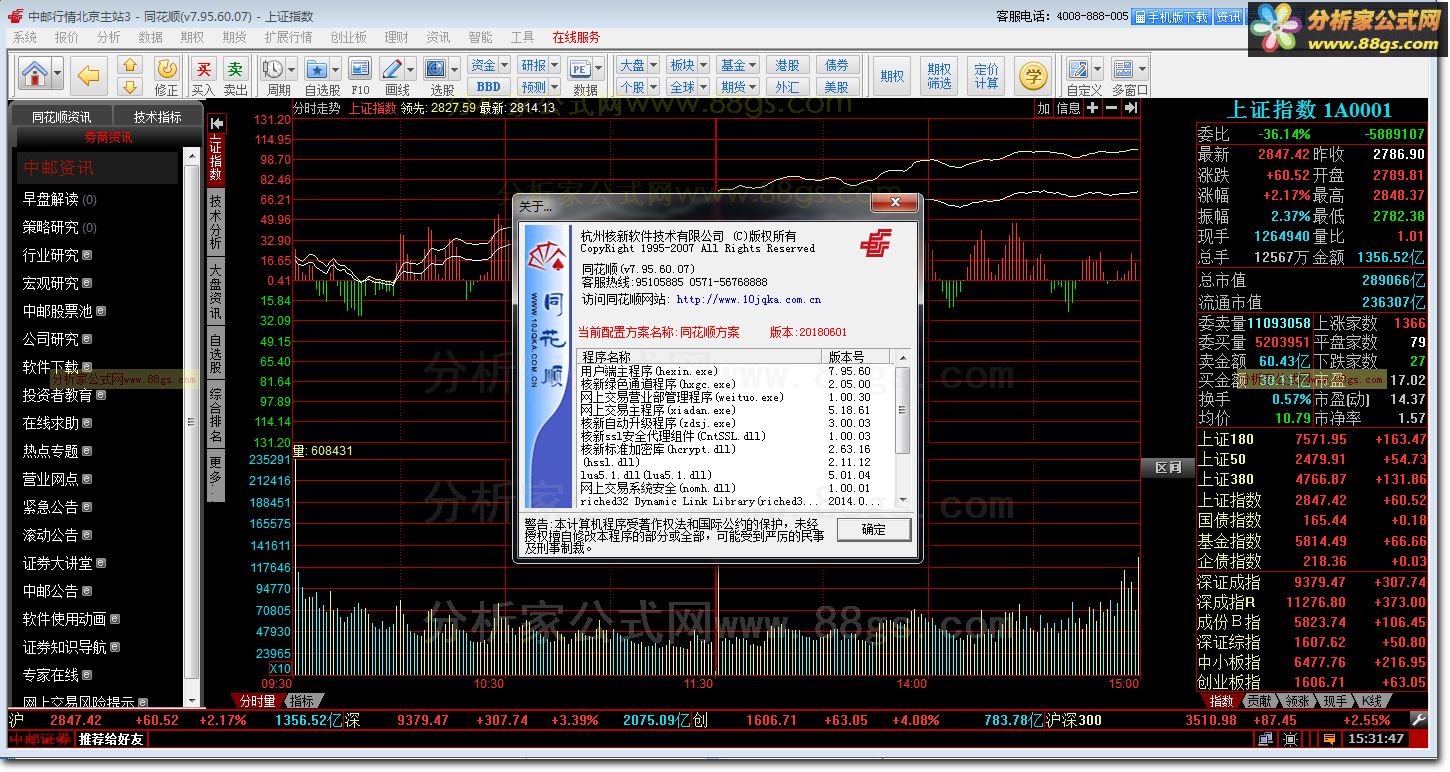Image resolution: width=1450 pixels, height=772 pixels.
Task: Open the 分析 menu
Action: [x=108, y=37]
